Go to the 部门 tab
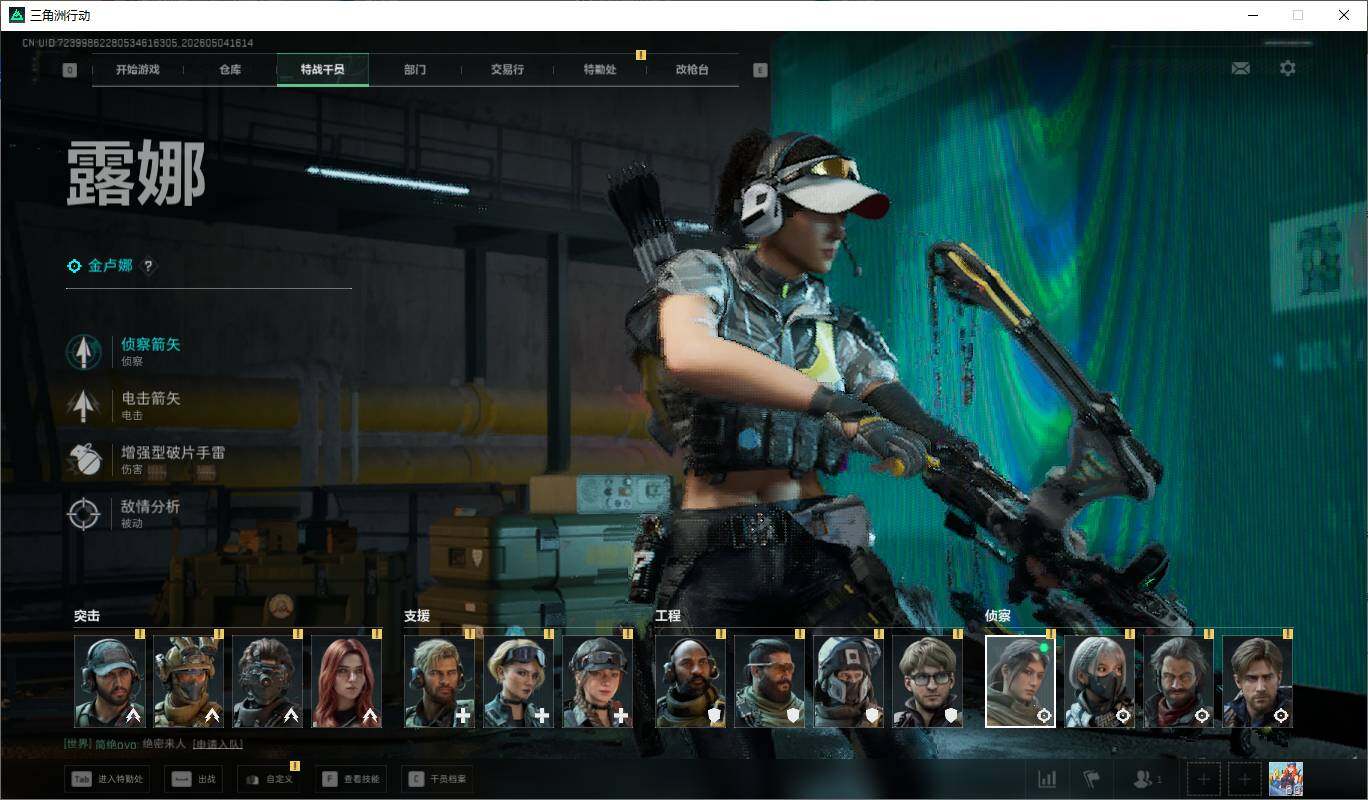 [x=415, y=70]
